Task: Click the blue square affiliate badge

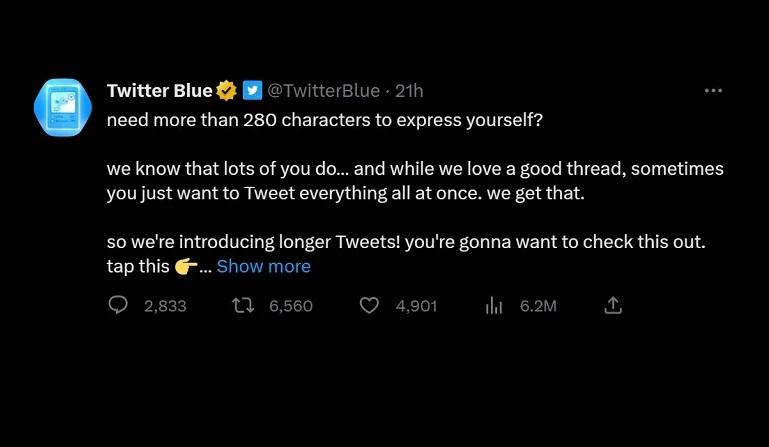Action: (252, 91)
